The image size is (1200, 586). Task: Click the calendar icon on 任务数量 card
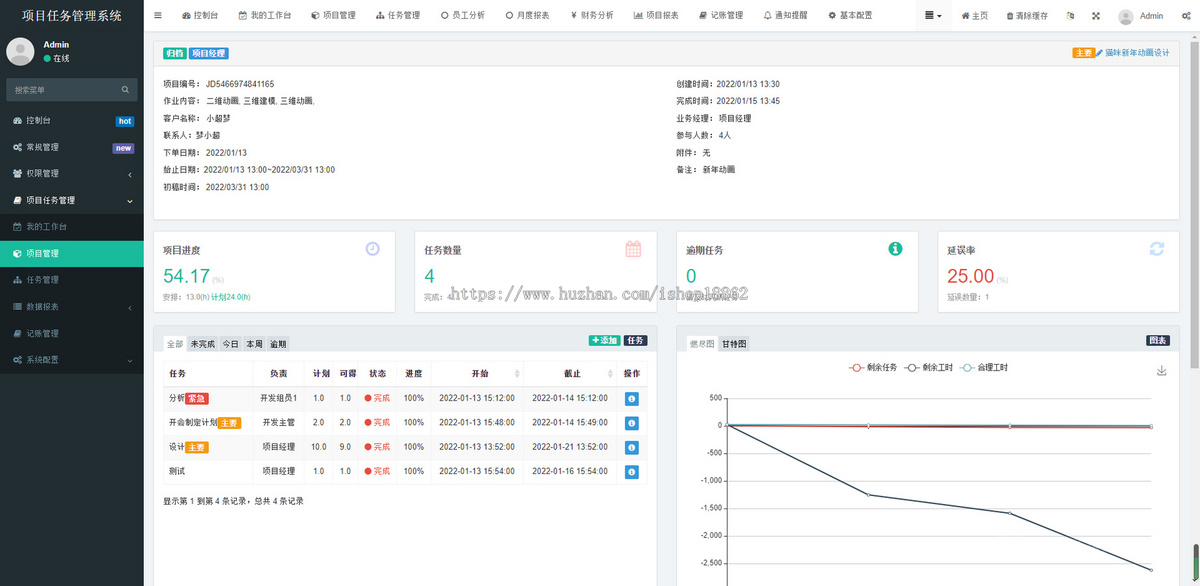tap(634, 249)
